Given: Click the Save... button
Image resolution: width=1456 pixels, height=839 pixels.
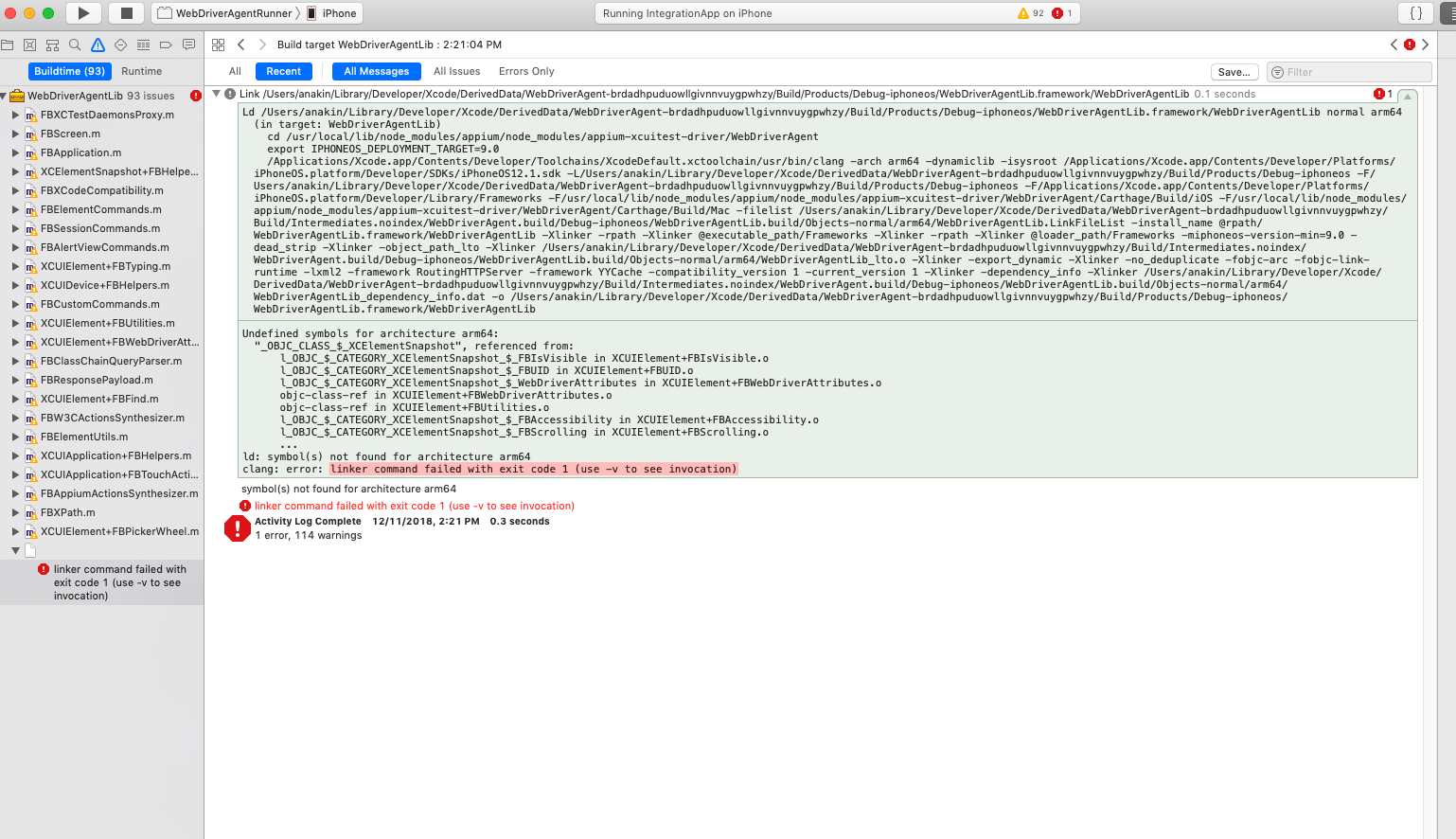Looking at the screenshot, I should click(x=1234, y=72).
